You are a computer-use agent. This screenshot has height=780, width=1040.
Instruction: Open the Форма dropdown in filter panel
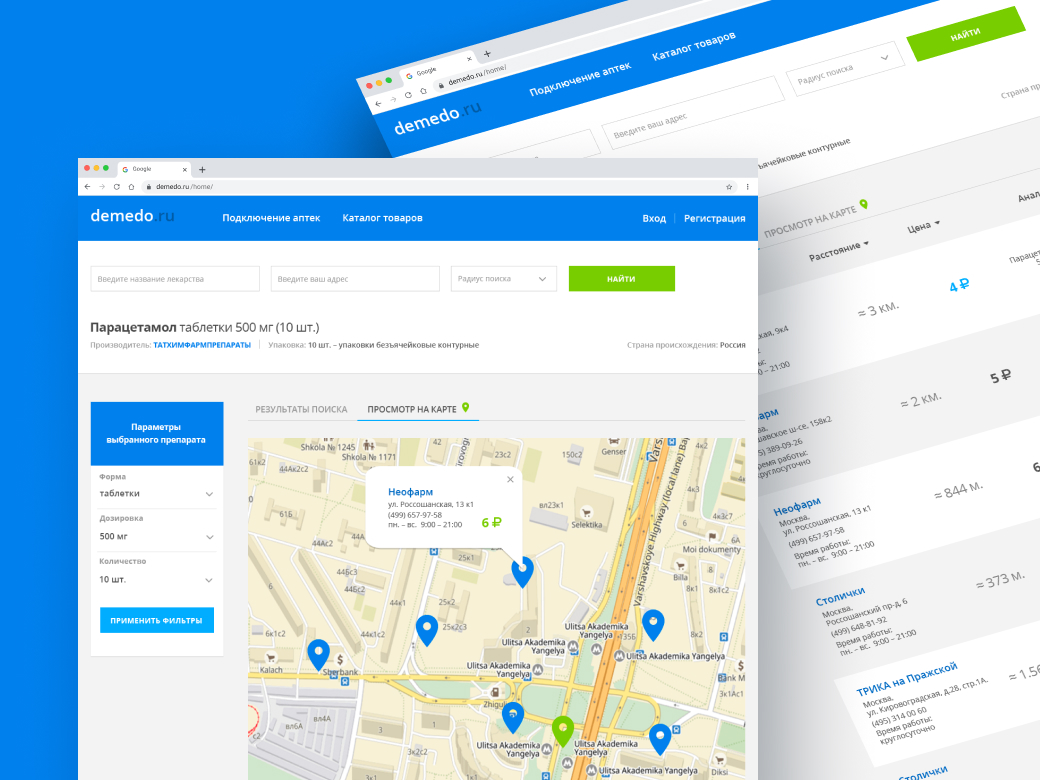pos(156,493)
